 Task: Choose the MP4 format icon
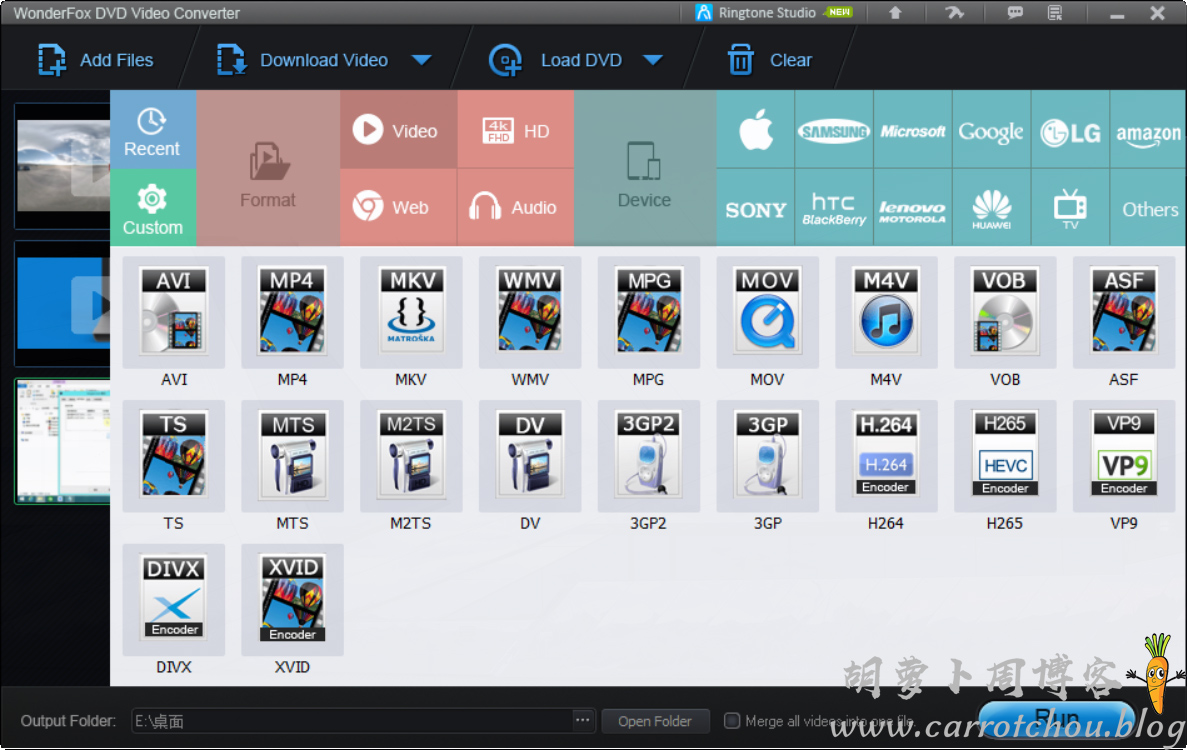tap(292, 313)
